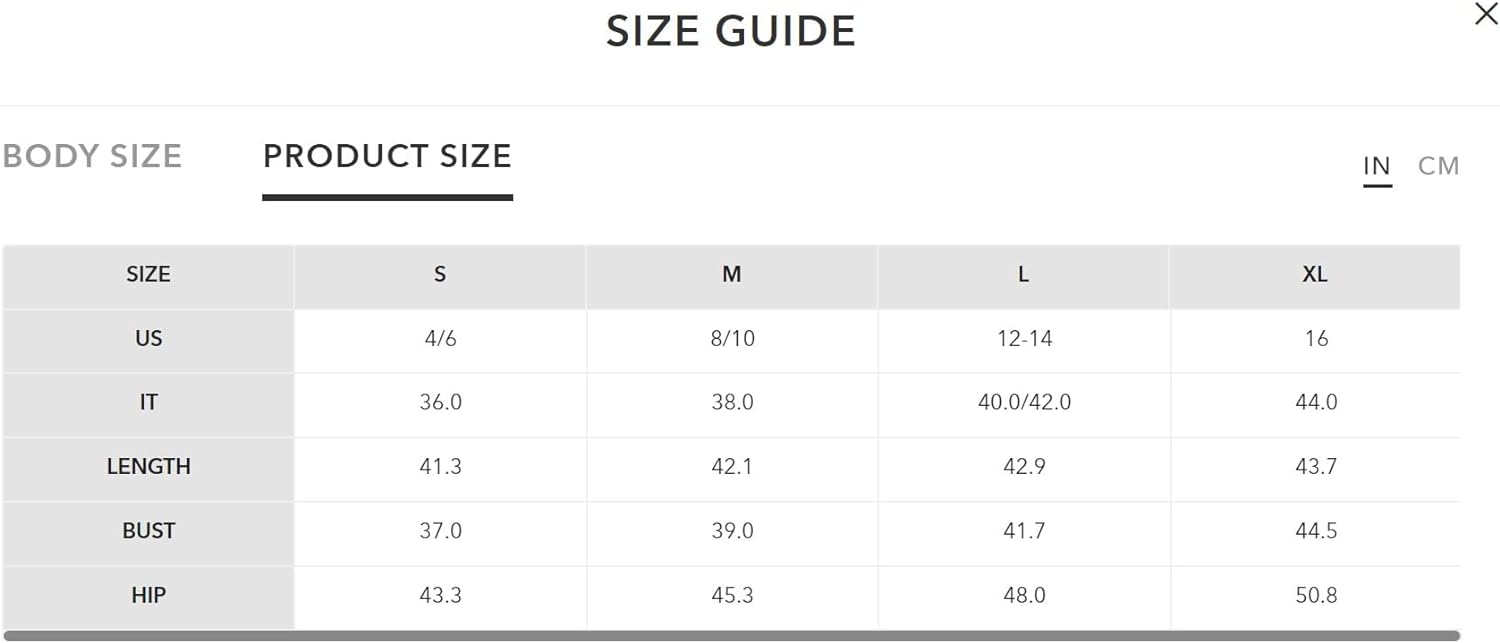Select the Product Size tab
Viewport: 1500px width, 643px height.
(387, 157)
